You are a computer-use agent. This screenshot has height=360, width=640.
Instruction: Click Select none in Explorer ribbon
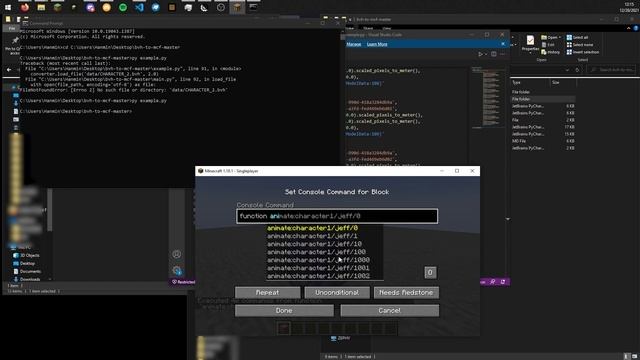tap(579, 45)
